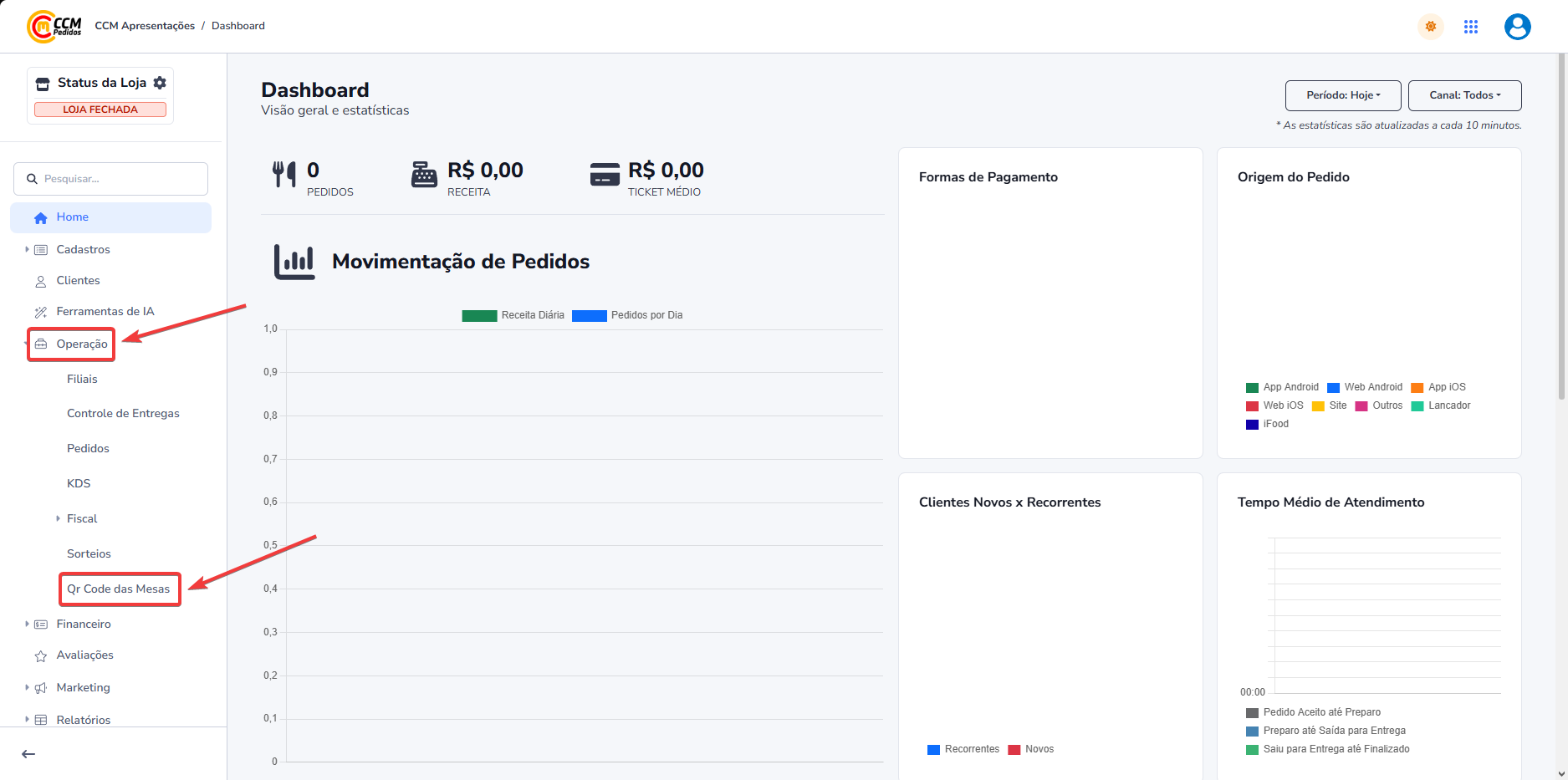Toggle the sun theme icon
This screenshot has height=780, width=1568.
(x=1430, y=27)
